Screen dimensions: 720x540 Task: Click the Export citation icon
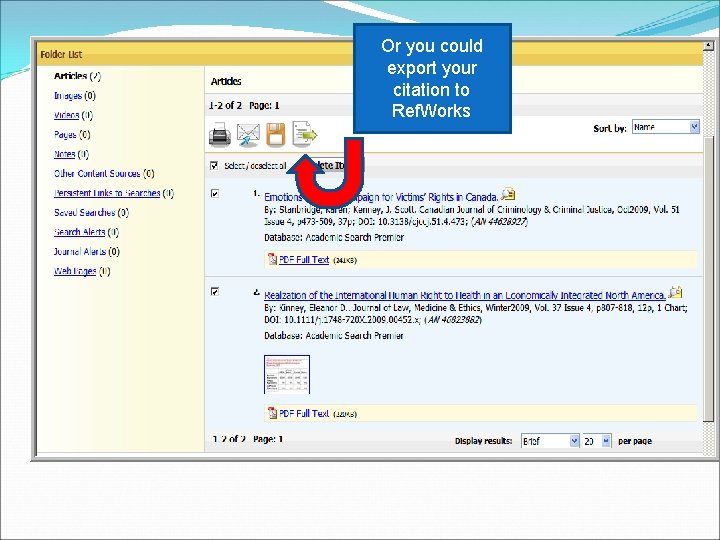[x=304, y=134]
